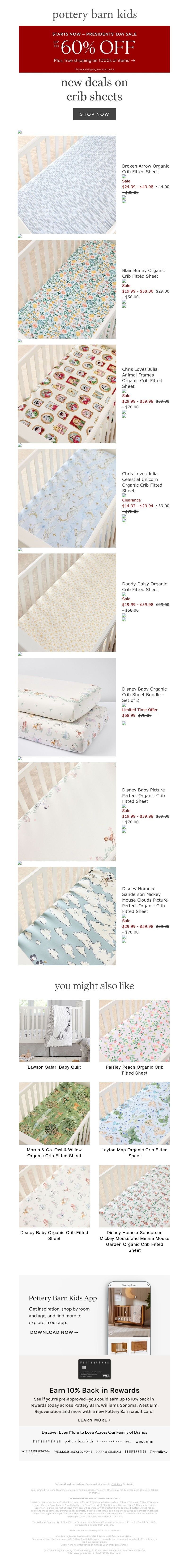Screen dimensions: 189x1568
Task: Open Broken Arrow Organic Crib Fitted Sheet image
Action: 67,185
